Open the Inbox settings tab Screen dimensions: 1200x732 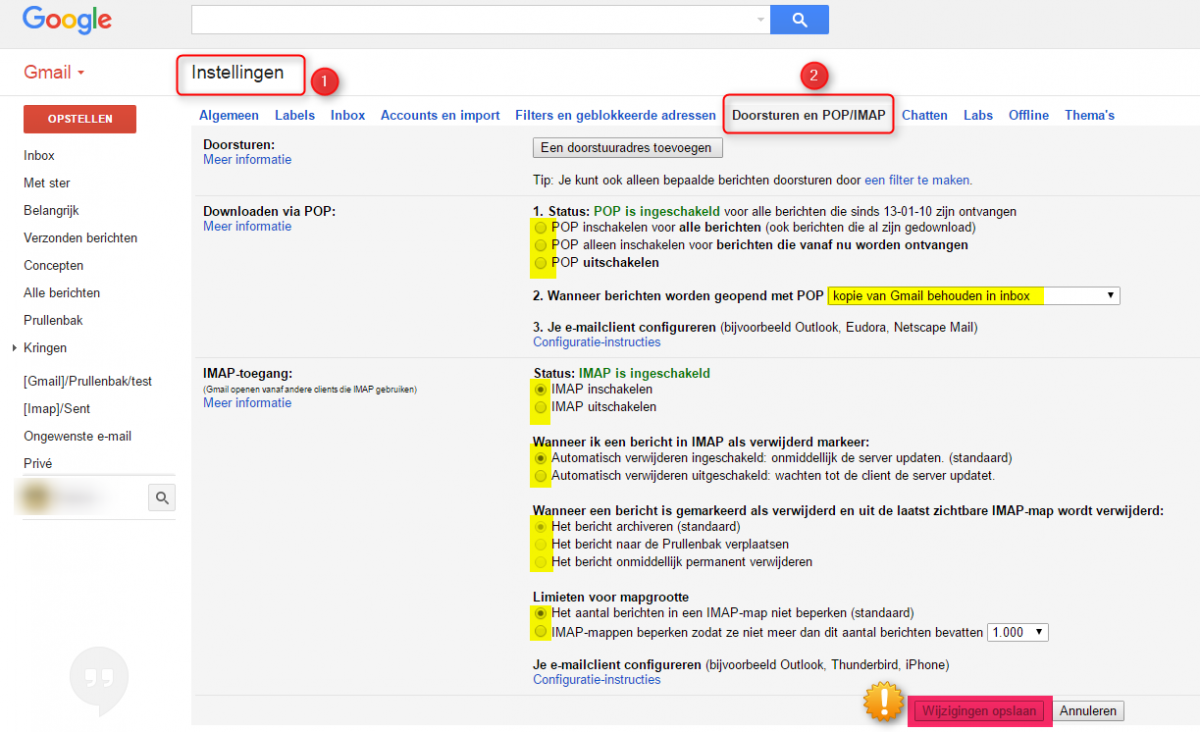[348, 115]
